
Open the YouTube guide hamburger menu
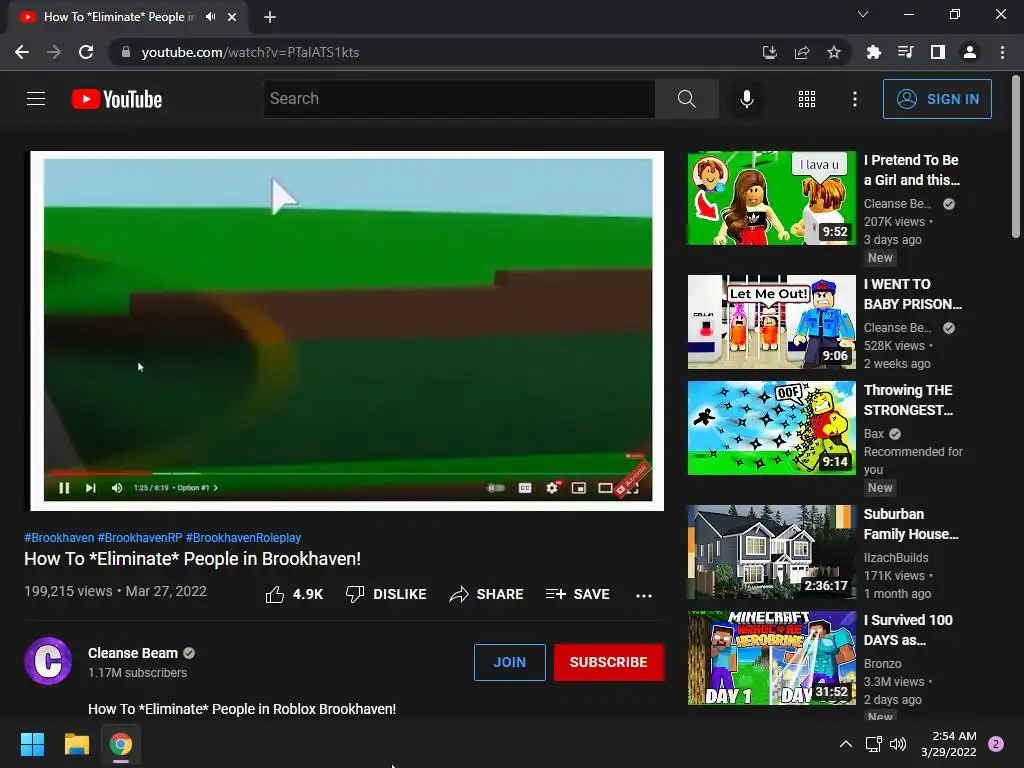(36, 99)
